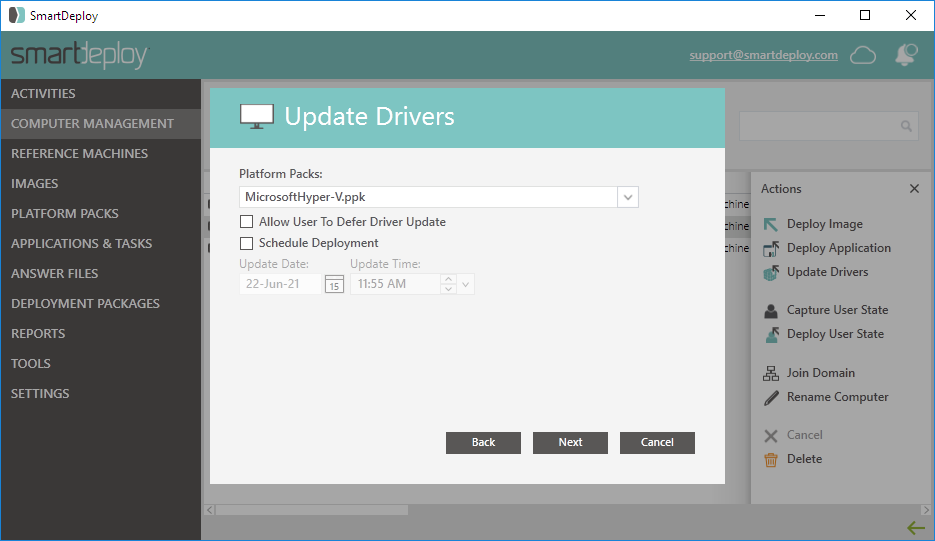Open Images section
935x541 pixels.
click(101, 184)
